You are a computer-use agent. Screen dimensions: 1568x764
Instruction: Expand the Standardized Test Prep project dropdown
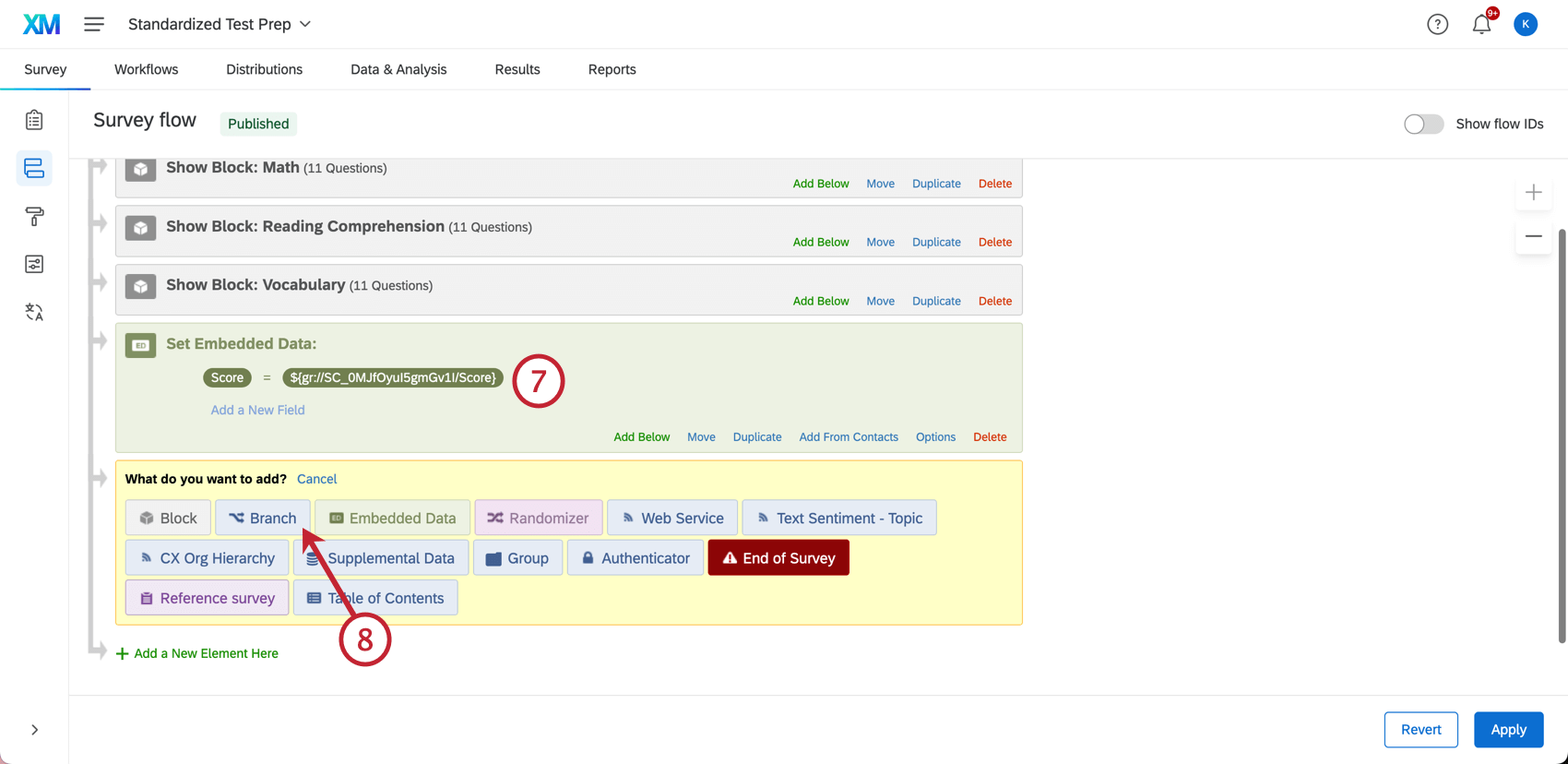pos(220,24)
